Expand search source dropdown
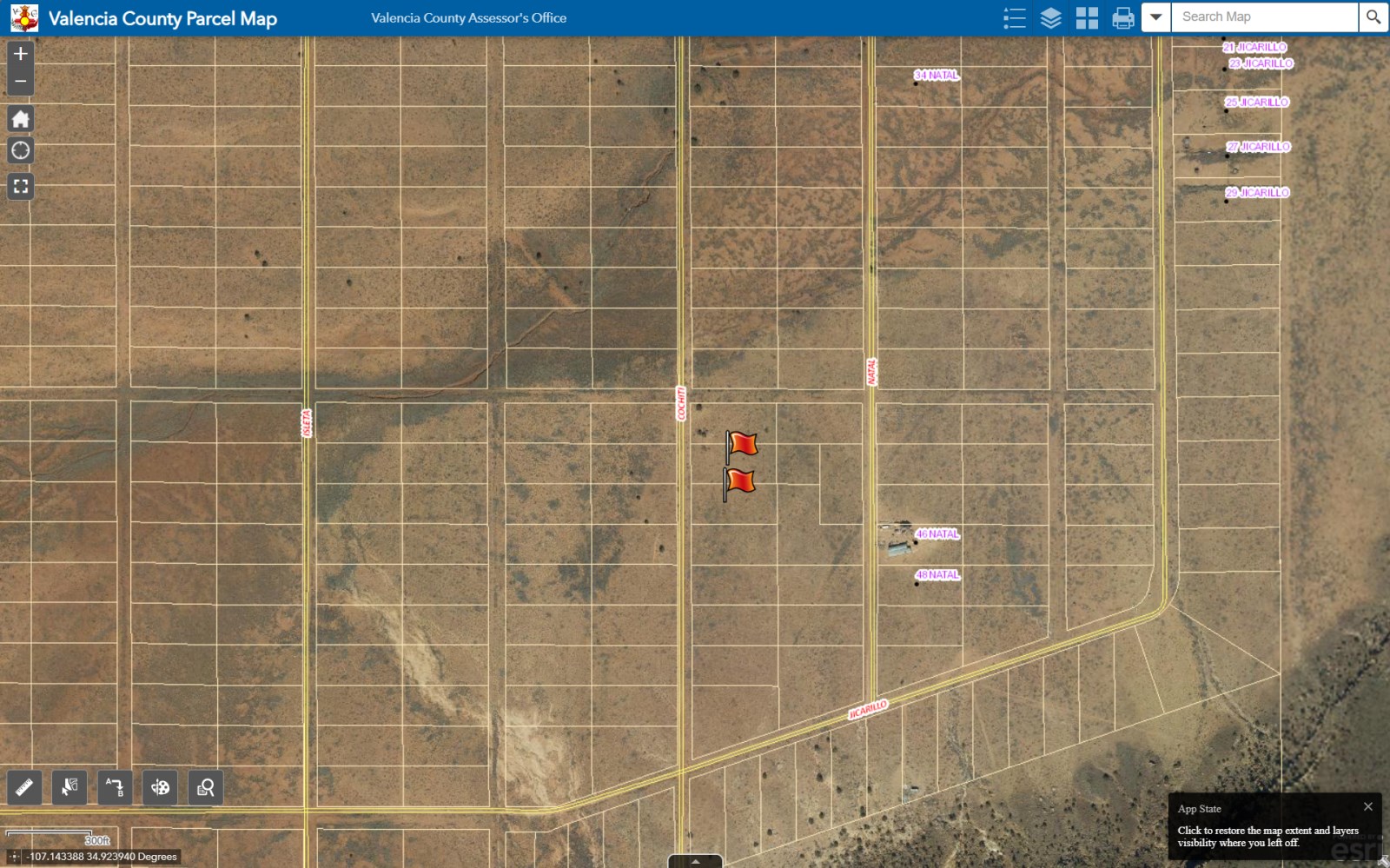 coord(1155,17)
